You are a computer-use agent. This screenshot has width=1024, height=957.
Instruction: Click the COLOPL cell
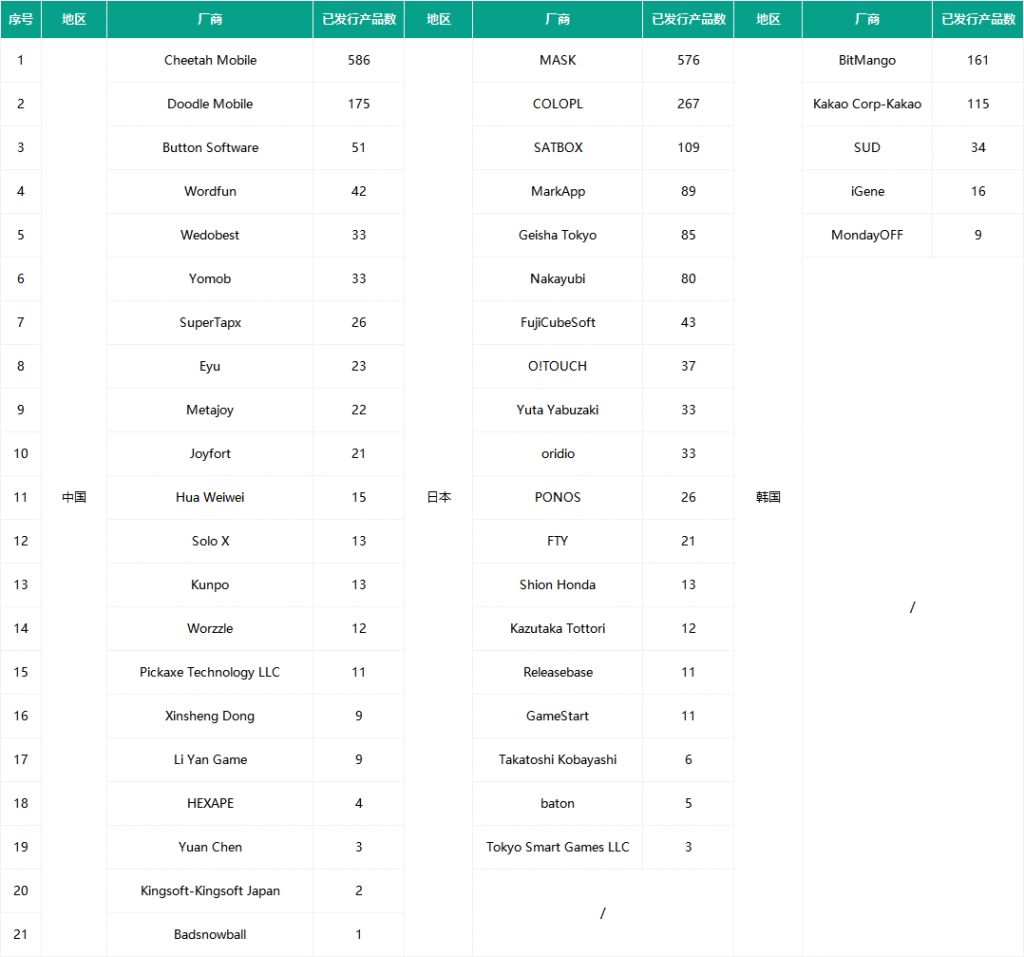557,104
